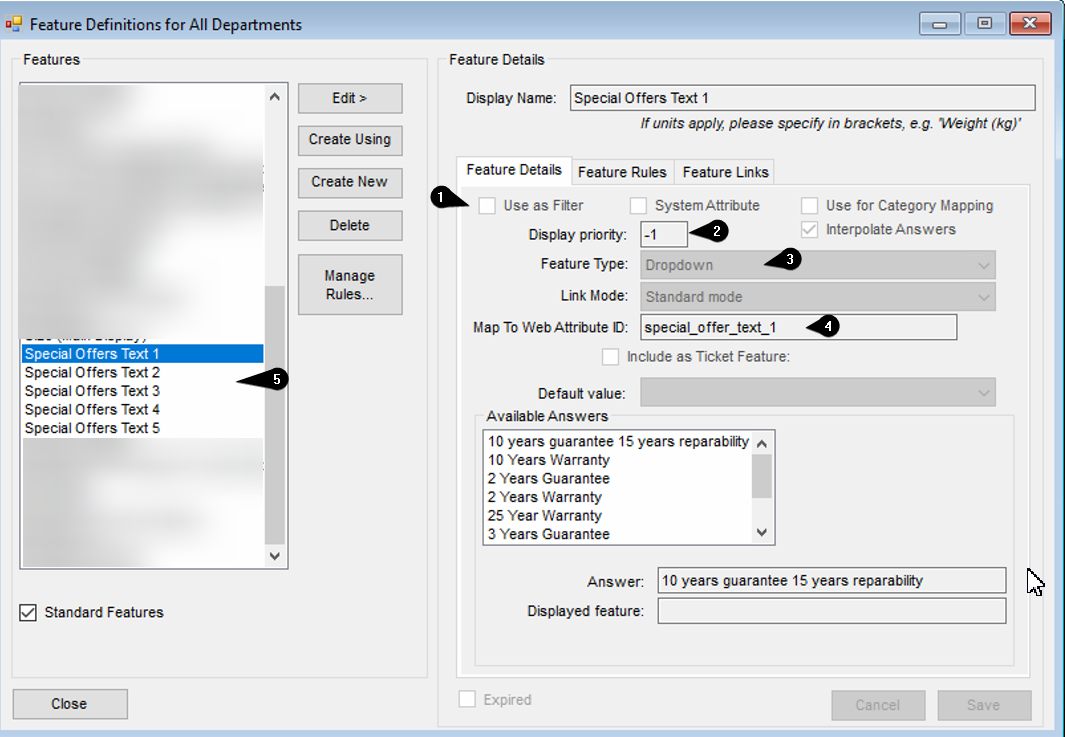Click the Map To Web Attribute ID field
The width and height of the screenshot is (1065, 737).
coord(798,327)
